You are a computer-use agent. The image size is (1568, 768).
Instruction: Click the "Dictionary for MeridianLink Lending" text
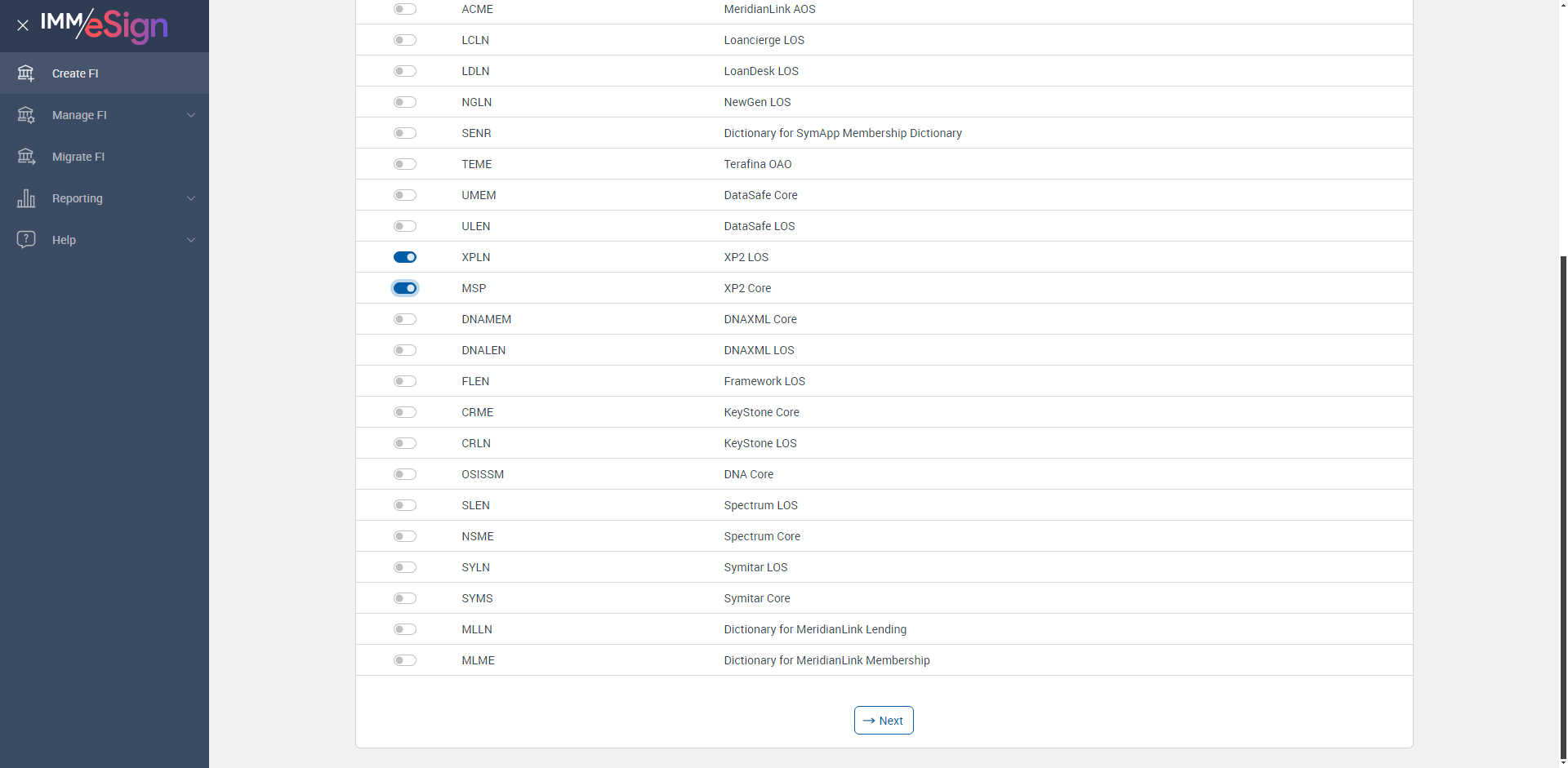[x=815, y=629]
